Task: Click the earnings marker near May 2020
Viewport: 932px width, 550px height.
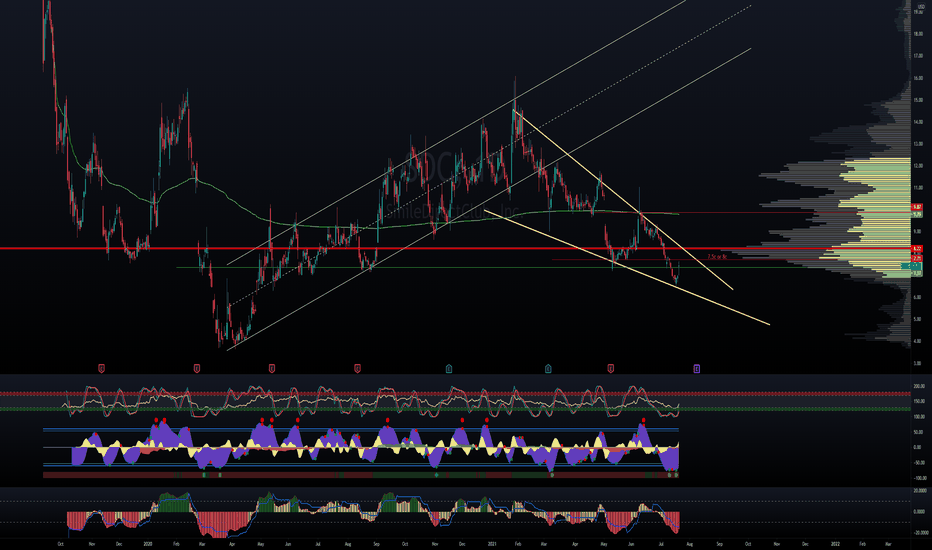Action: 272,369
